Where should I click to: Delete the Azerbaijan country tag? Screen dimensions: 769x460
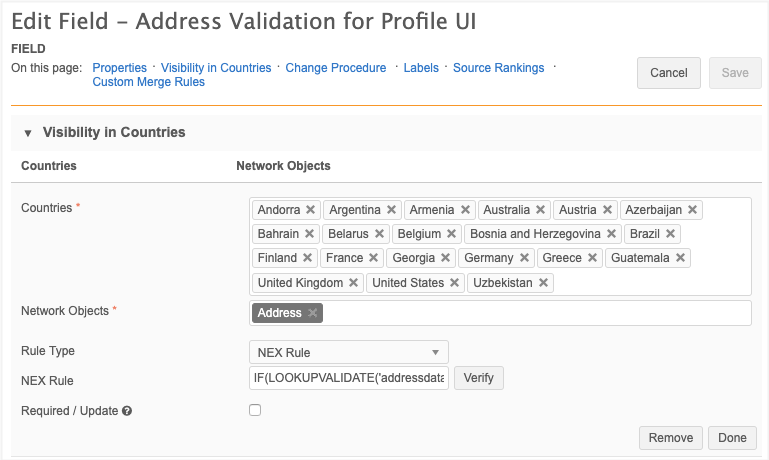(x=693, y=210)
